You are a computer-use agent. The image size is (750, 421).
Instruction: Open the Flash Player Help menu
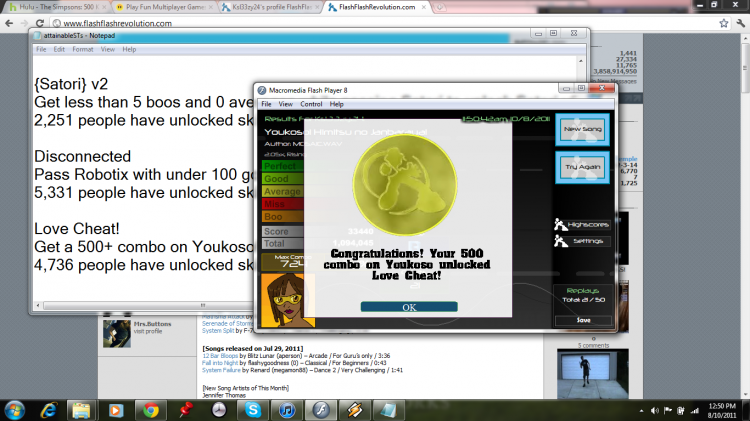coord(337,104)
